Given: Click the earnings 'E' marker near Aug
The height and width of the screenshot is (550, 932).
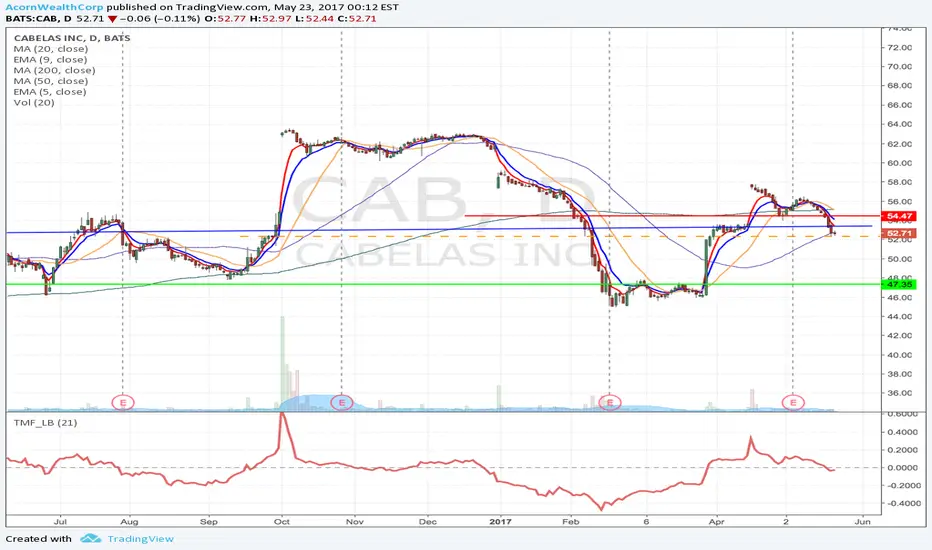Looking at the screenshot, I should click(123, 403).
